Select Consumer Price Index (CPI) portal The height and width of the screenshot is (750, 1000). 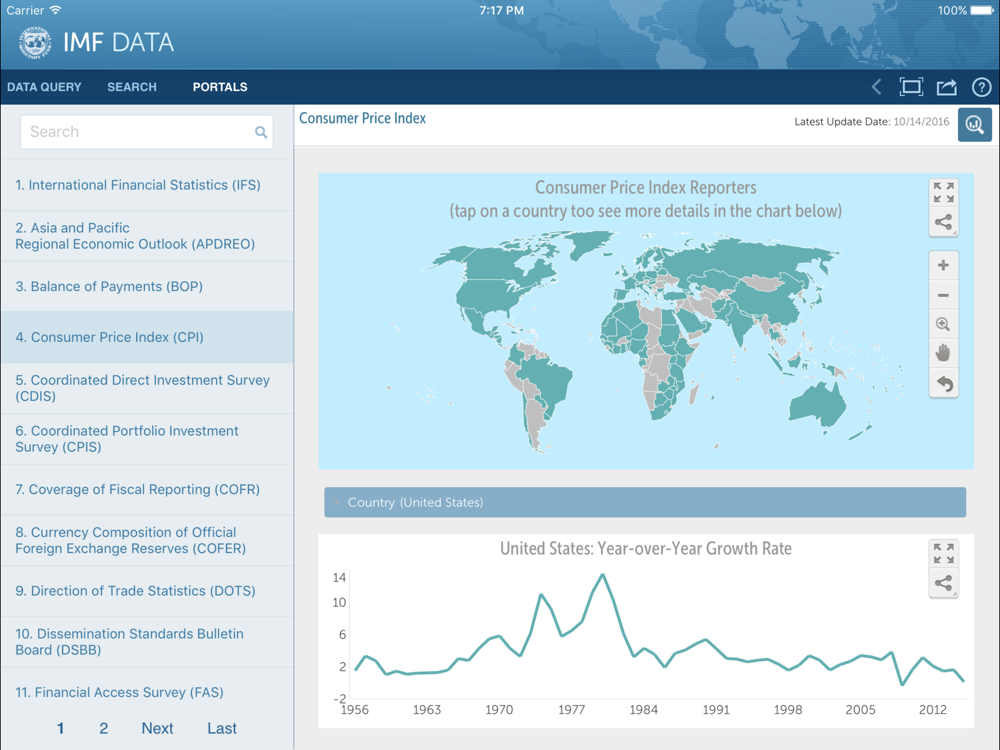147,337
